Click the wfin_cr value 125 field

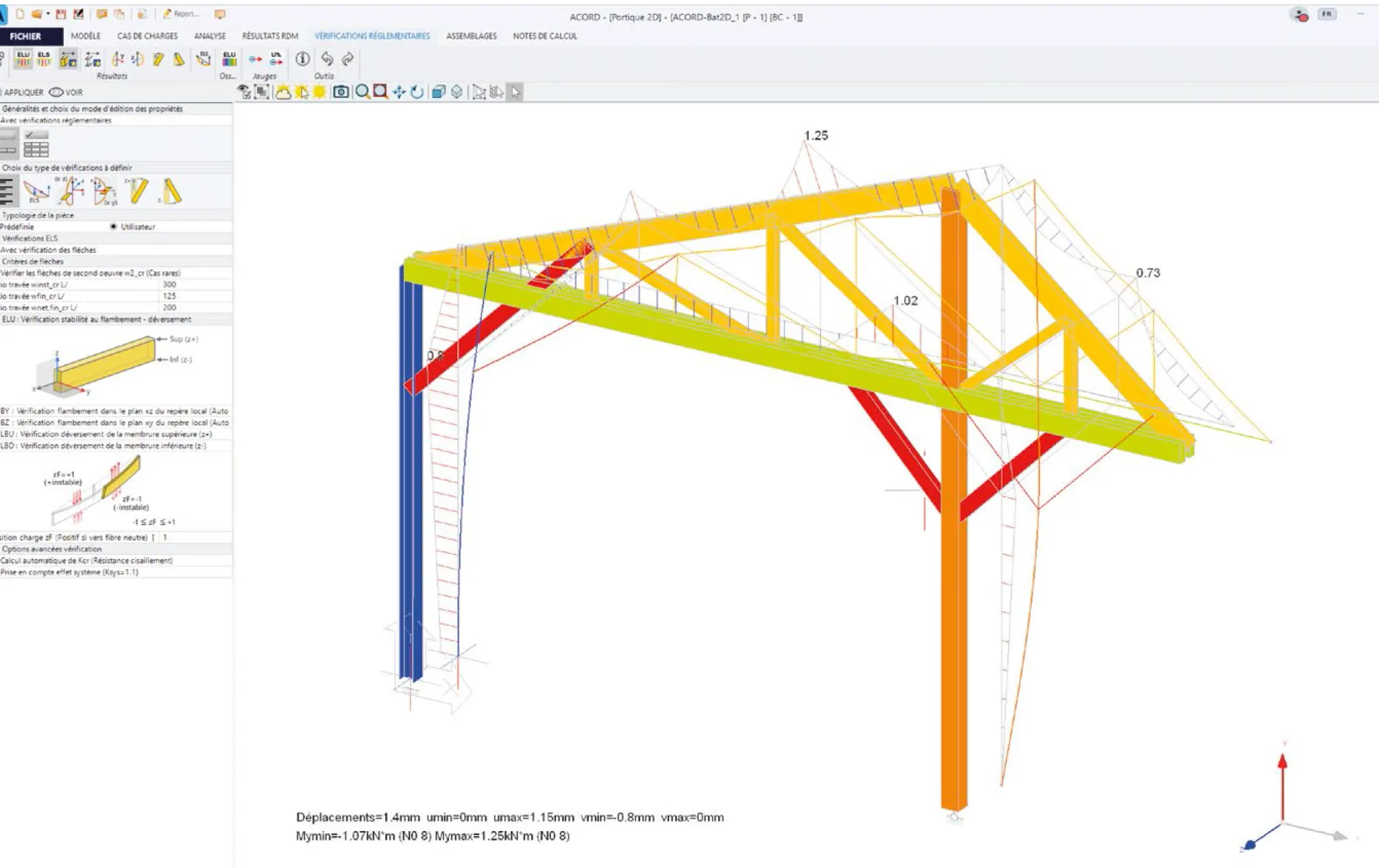coord(195,296)
